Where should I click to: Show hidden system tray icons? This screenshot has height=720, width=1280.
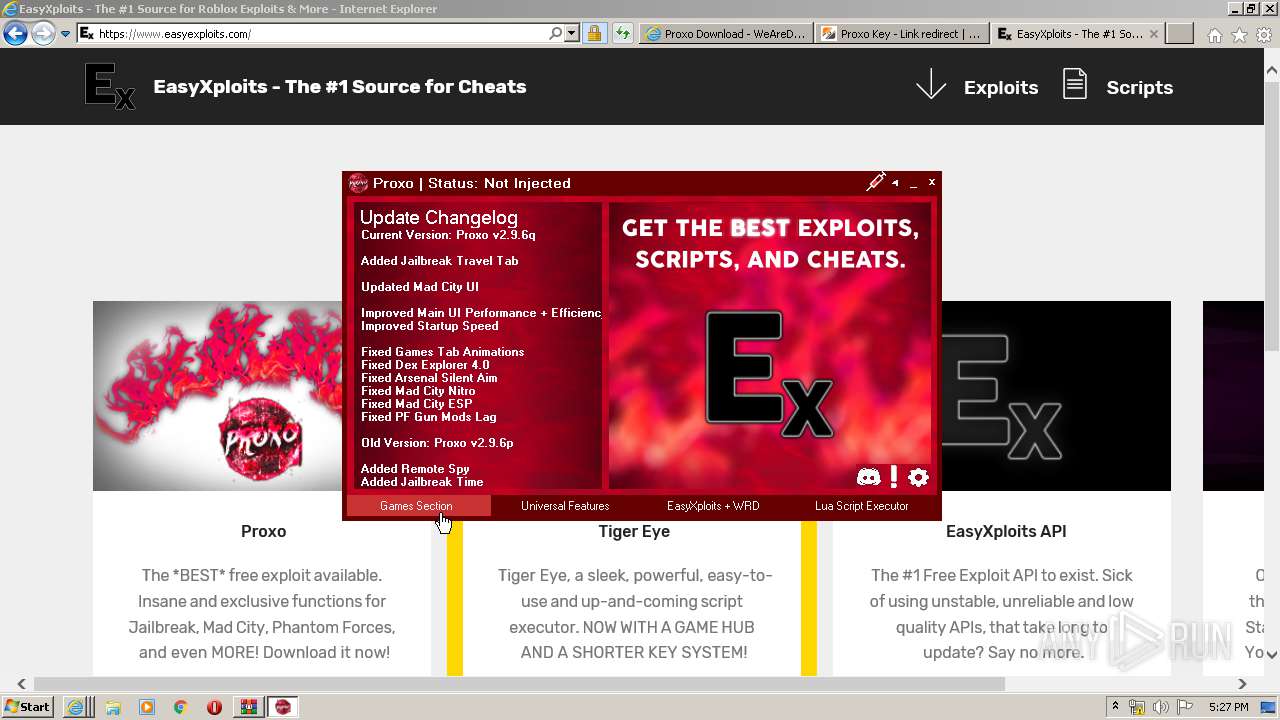1116,706
